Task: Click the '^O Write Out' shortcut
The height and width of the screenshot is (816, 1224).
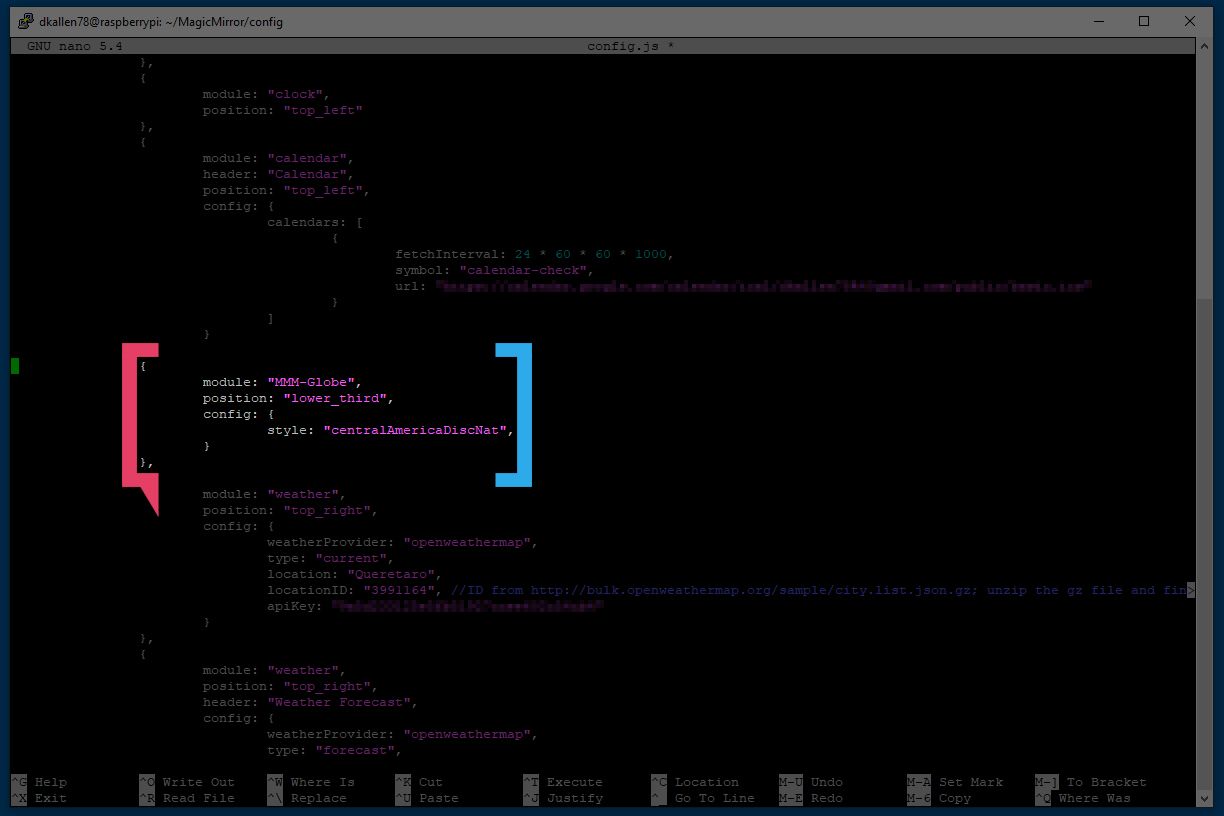Action: [x=186, y=782]
